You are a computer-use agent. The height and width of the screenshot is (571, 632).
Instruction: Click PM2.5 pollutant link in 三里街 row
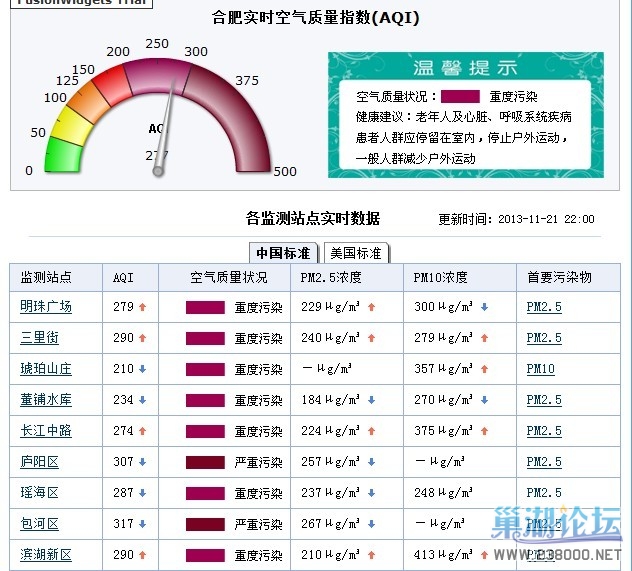point(544,338)
